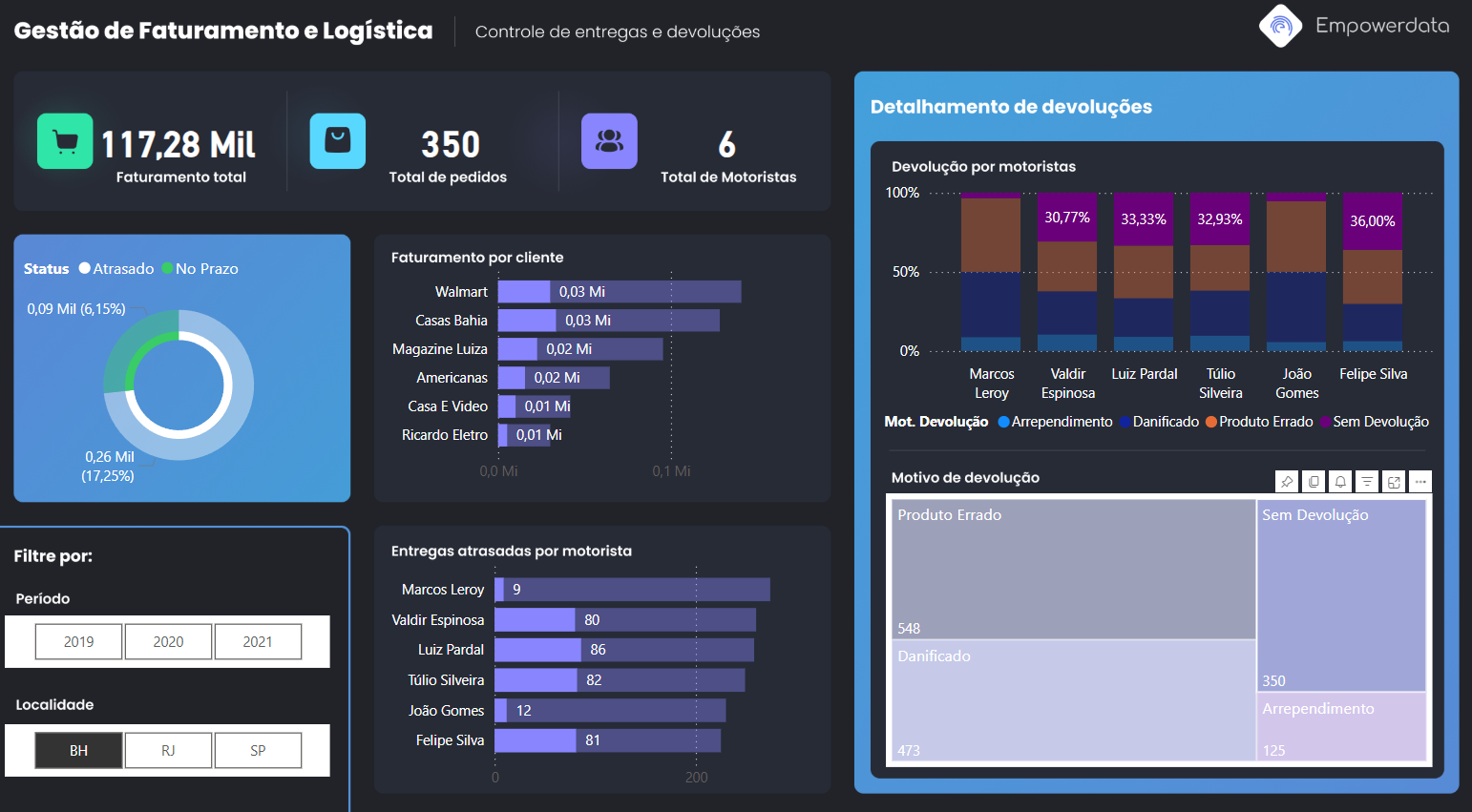The width and height of the screenshot is (1472, 812).
Task: Filter locality by RJ
Action: pos(168,751)
